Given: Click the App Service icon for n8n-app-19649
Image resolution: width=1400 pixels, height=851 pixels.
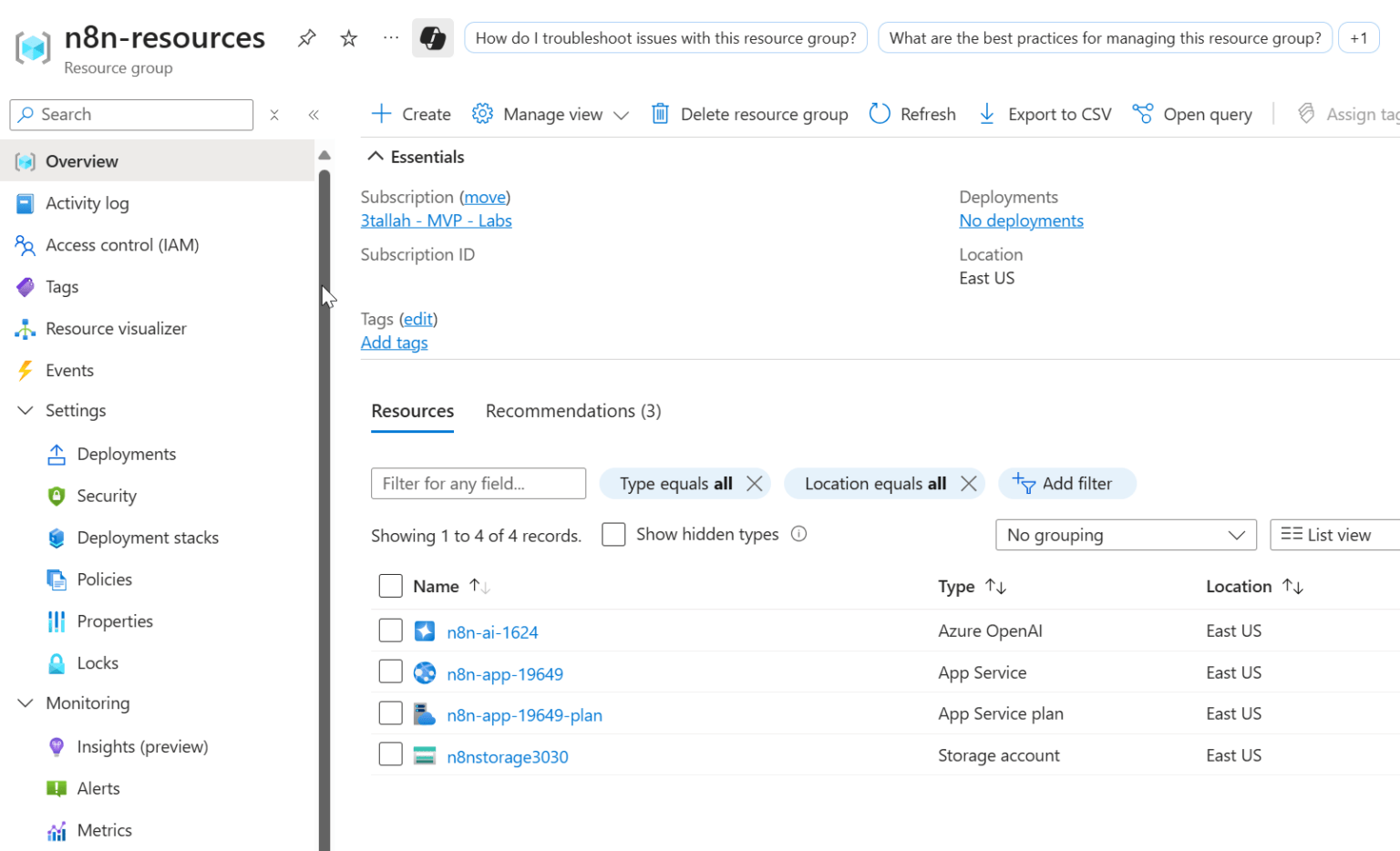Looking at the screenshot, I should (425, 672).
